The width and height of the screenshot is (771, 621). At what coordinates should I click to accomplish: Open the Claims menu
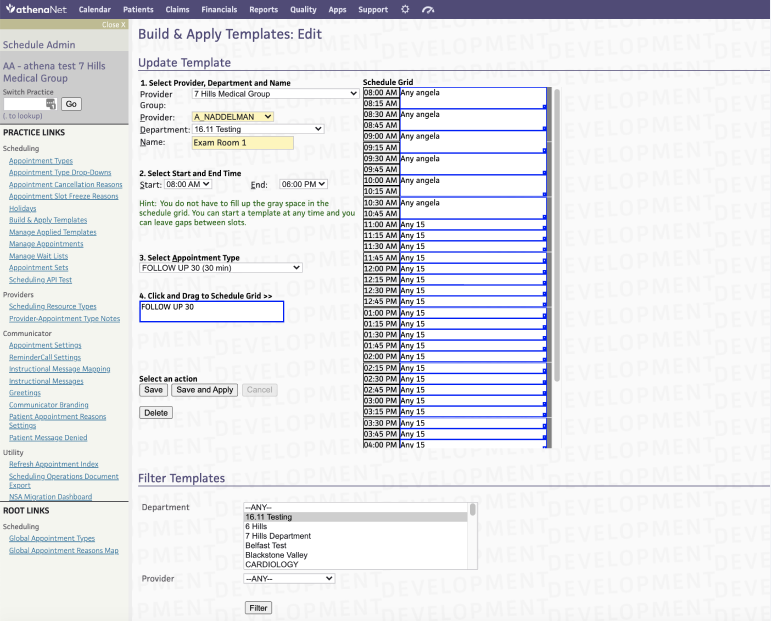[x=177, y=9]
